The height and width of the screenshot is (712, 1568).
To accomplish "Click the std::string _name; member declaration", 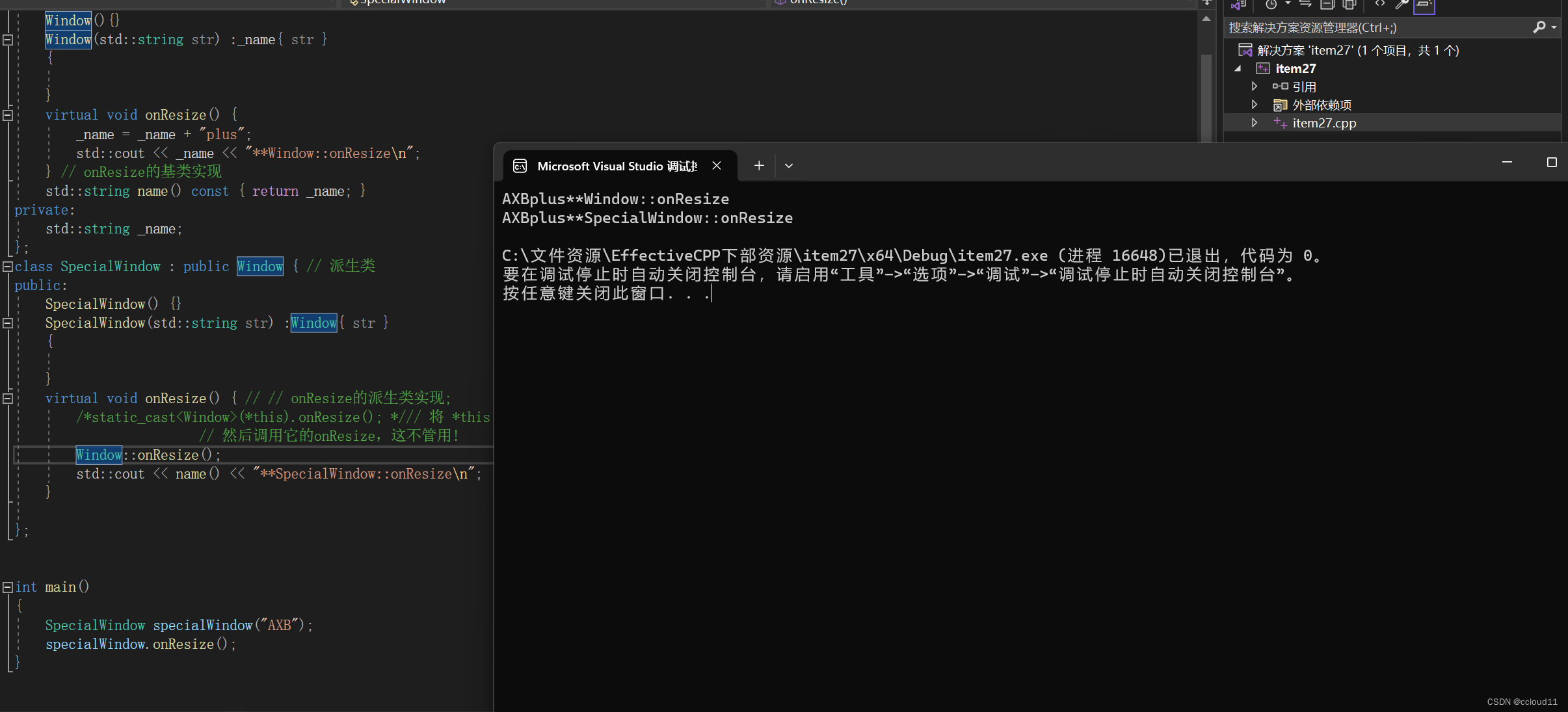I will [x=114, y=229].
